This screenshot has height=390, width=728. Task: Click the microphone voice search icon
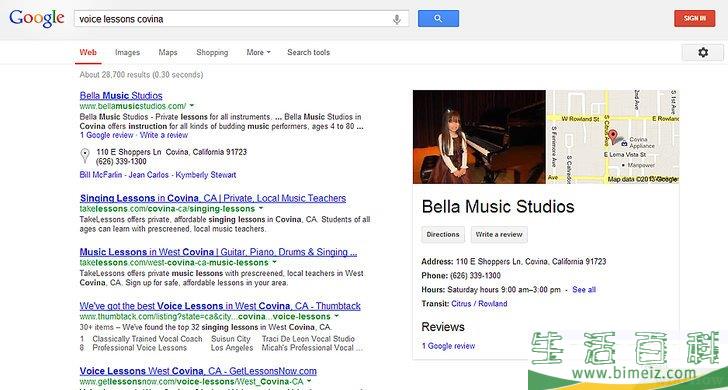[x=396, y=19]
